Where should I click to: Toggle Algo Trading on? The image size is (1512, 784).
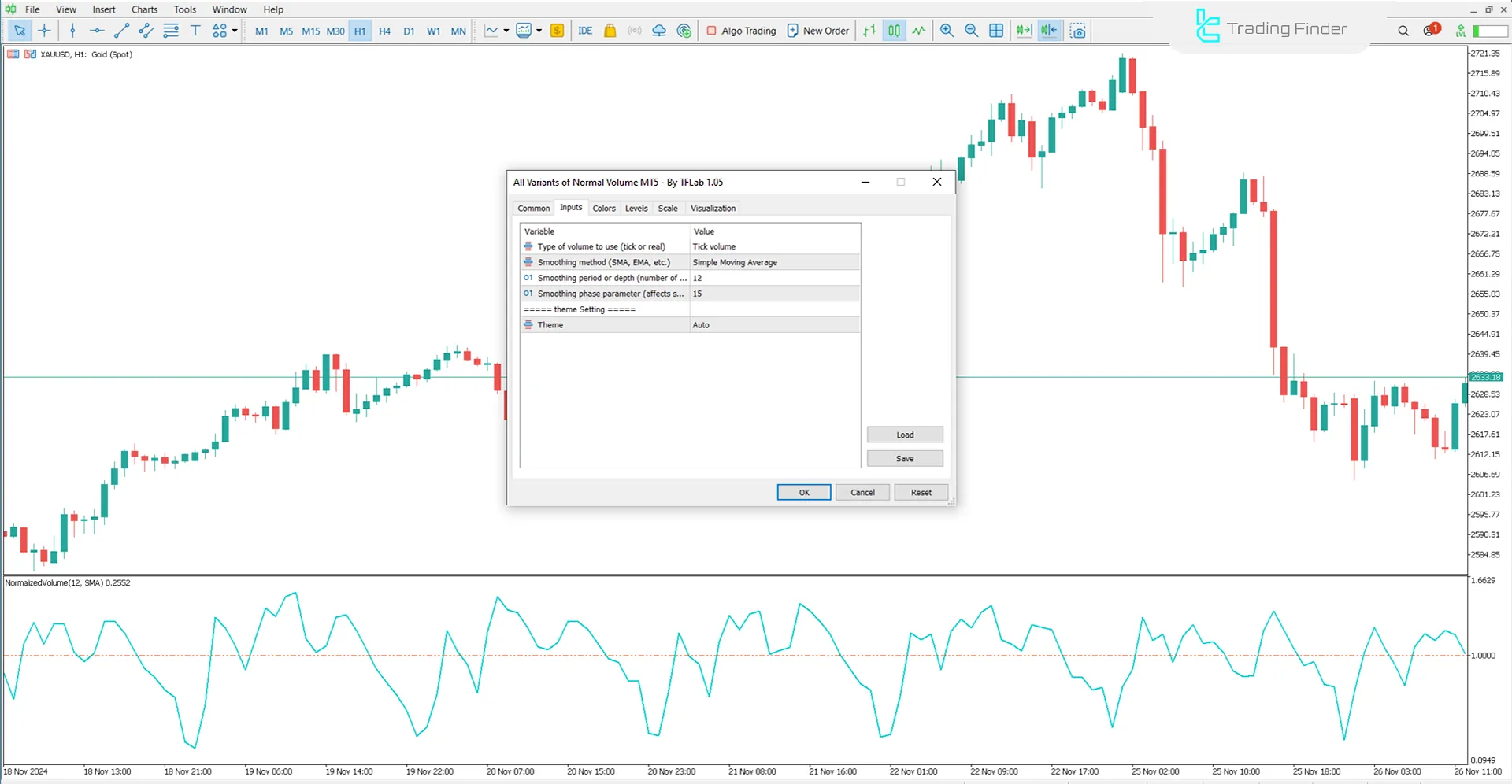[741, 31]
